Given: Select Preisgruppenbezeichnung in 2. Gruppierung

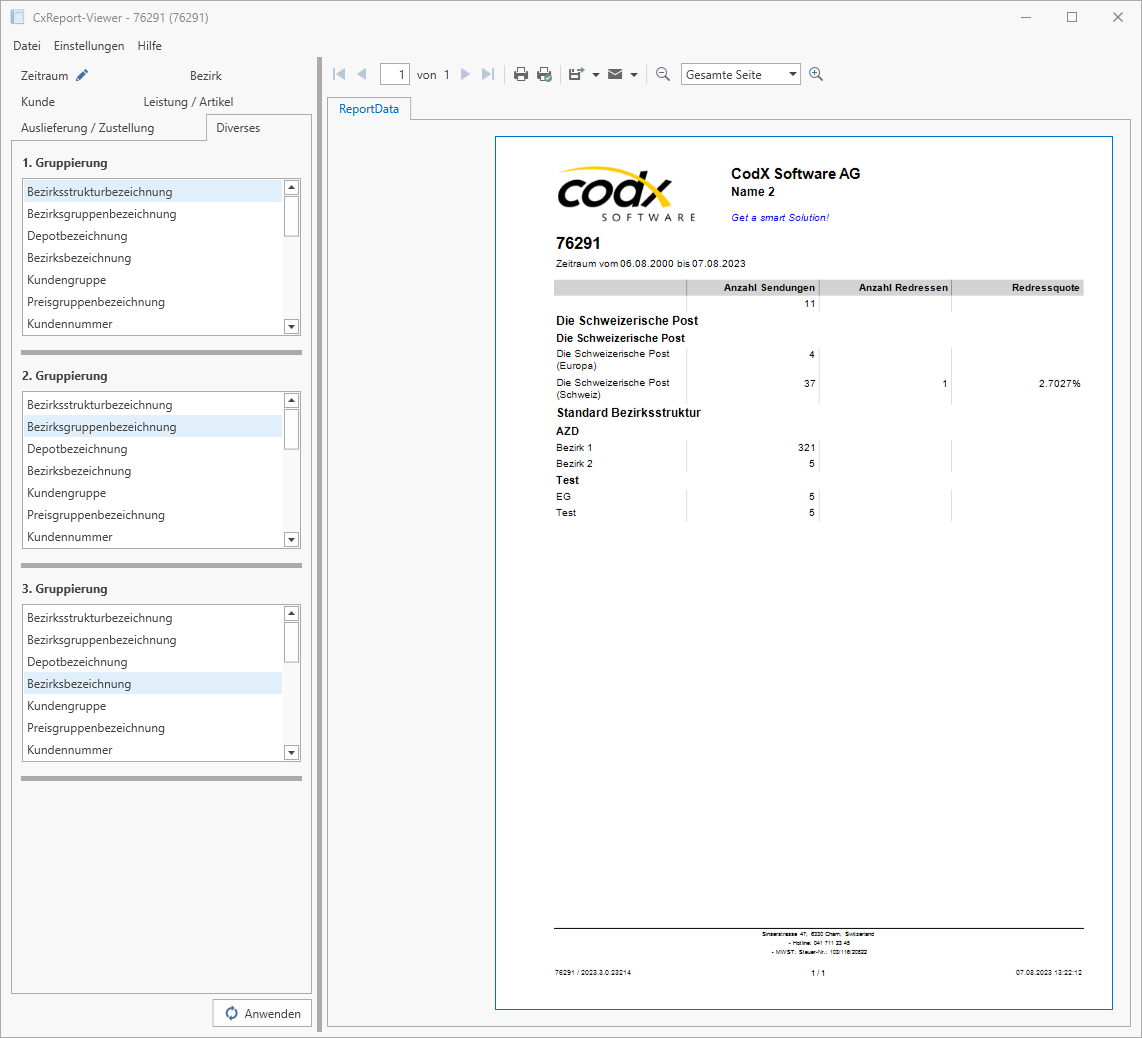Looking at the screenshot, I should pos(153,514).
